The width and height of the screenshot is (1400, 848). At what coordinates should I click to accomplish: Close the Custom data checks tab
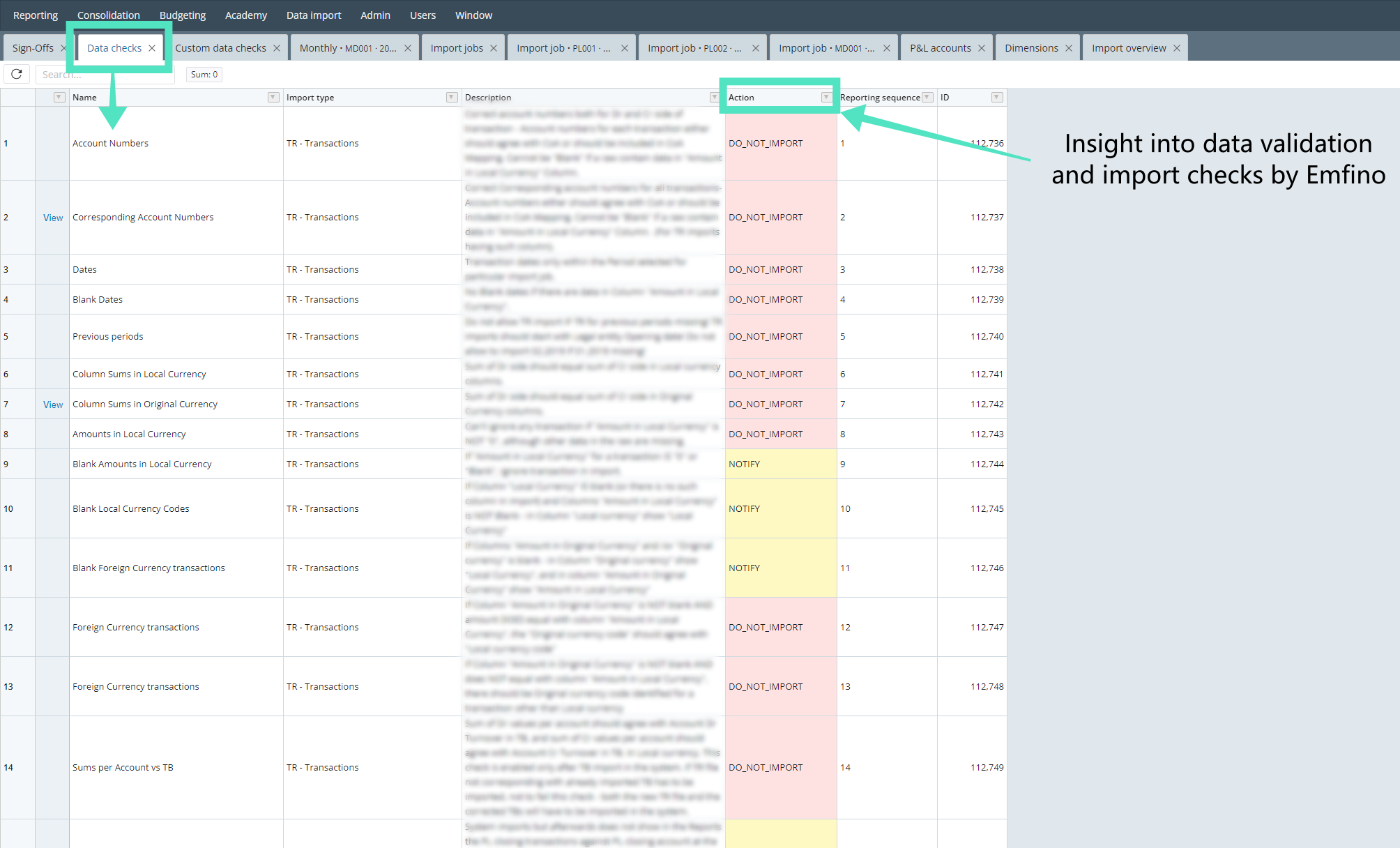277,47
